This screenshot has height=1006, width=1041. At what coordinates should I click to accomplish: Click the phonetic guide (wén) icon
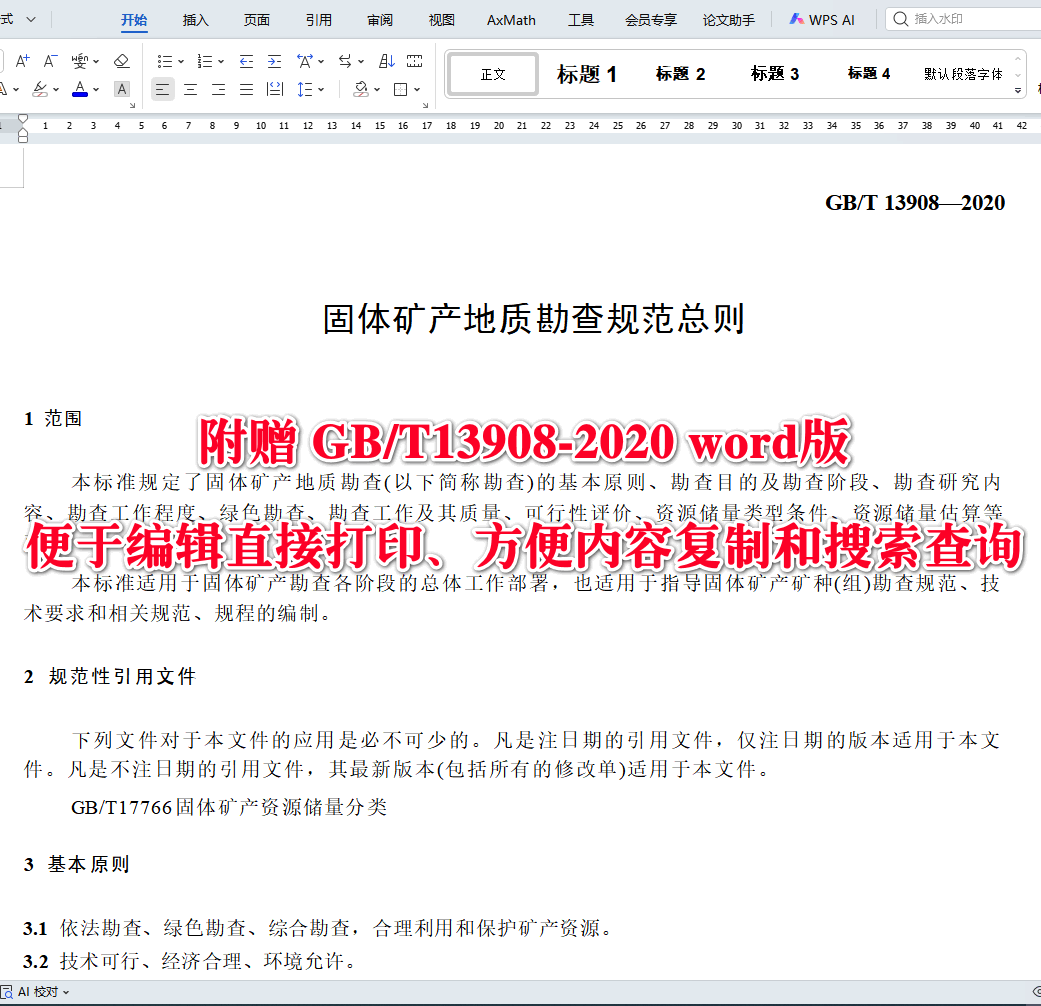[79, 61]
